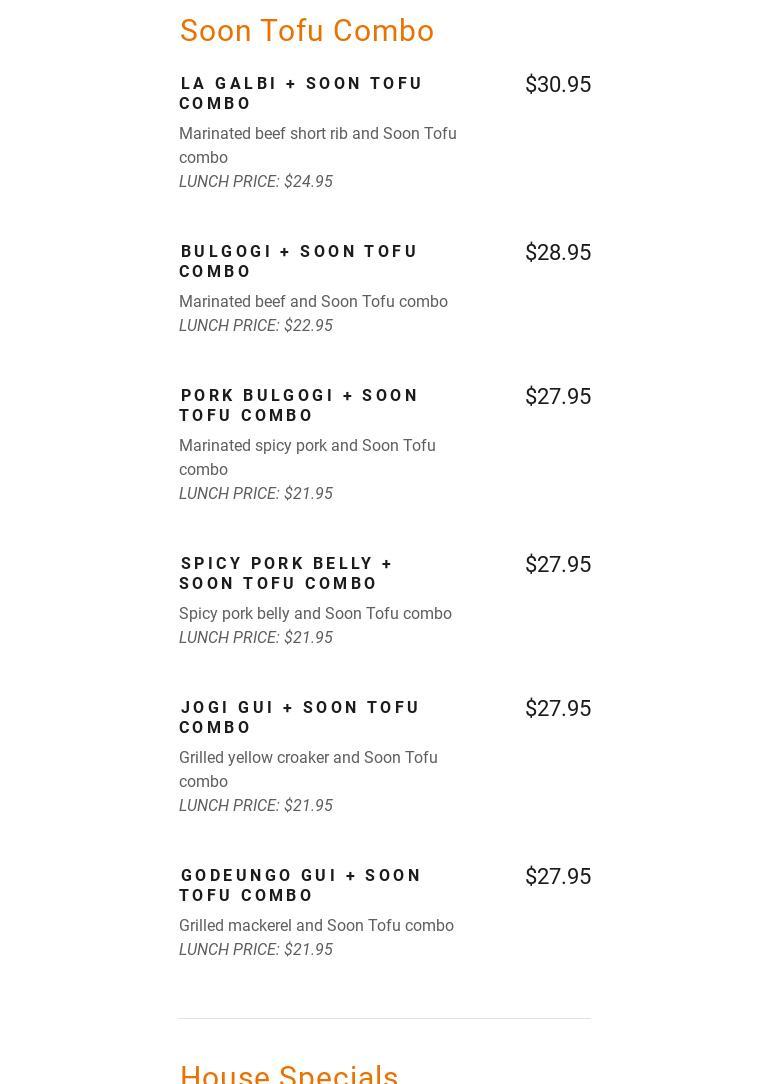Open Jogi Gui + Soon Tofu Combo item

(x=299, y=717)
